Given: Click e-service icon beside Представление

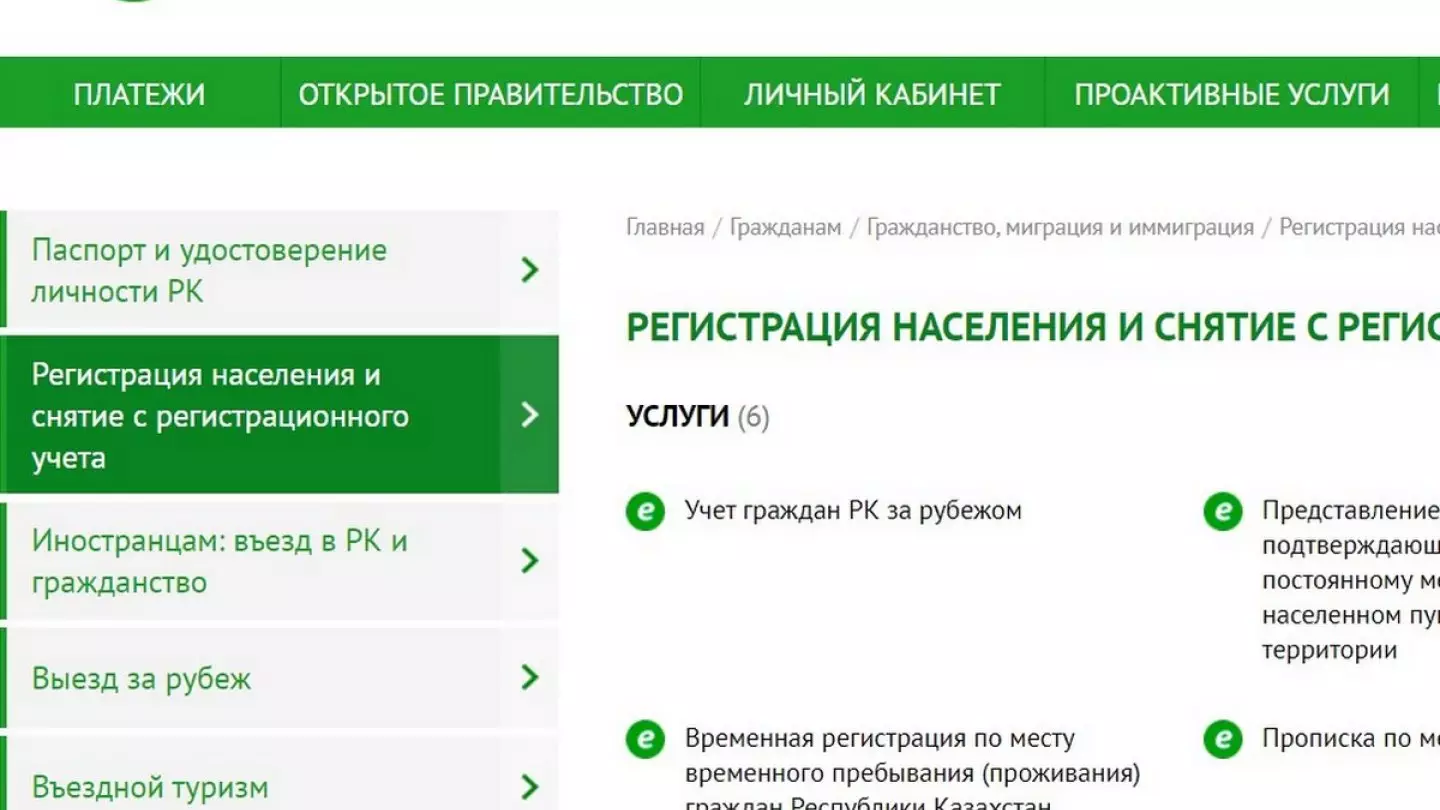Looking at the screenshot, I should pyautogui.click(x=1222, y=511).
